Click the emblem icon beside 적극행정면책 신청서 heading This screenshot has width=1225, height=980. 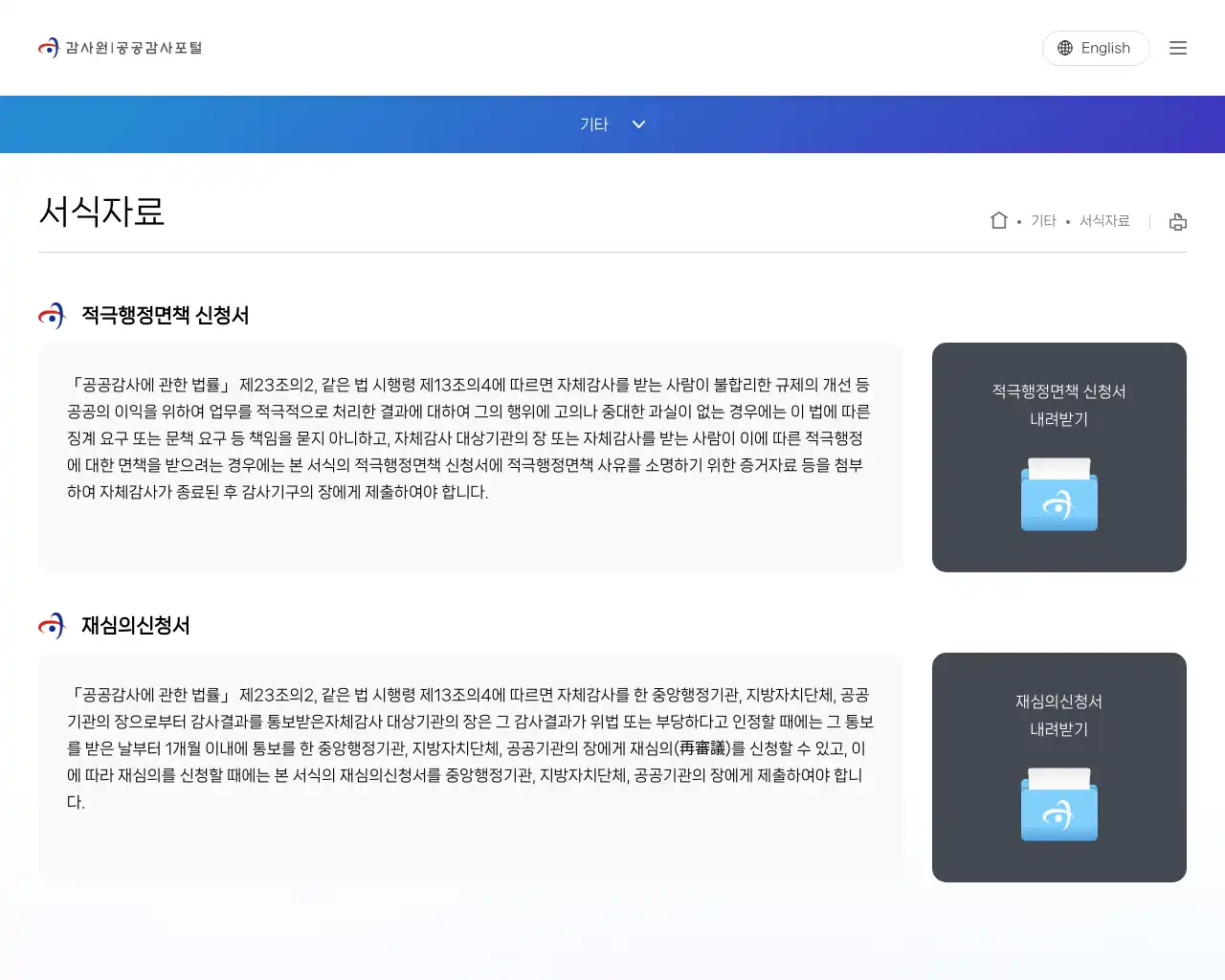51,316
